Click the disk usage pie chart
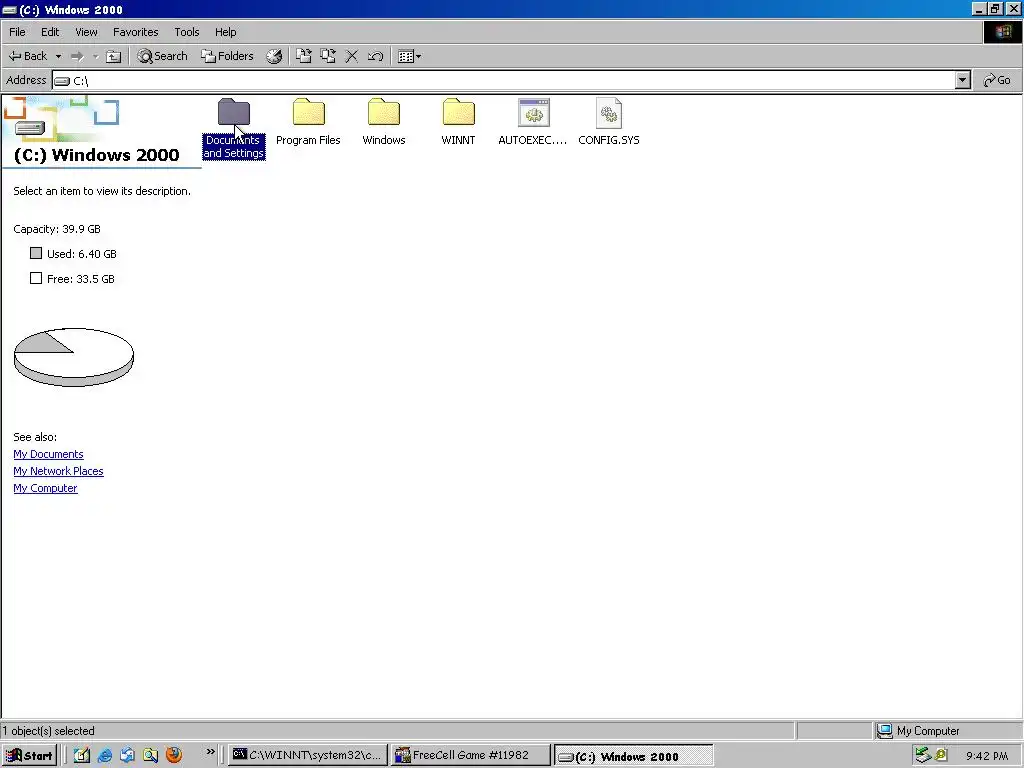Viewport: 1024px width, 768px height. pos(74,357)
